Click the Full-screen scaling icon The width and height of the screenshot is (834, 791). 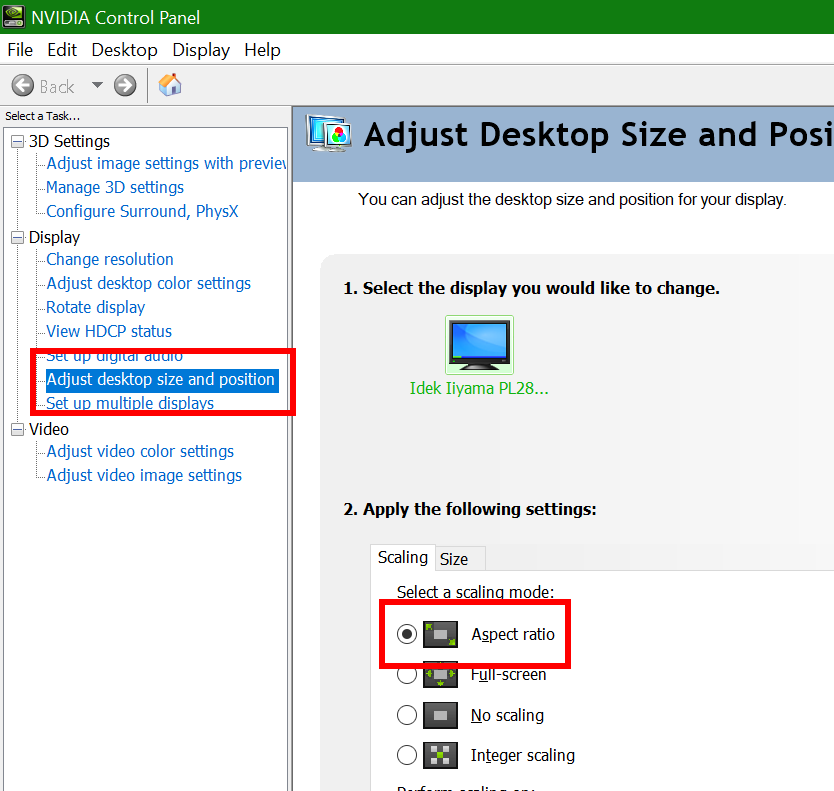440,675
